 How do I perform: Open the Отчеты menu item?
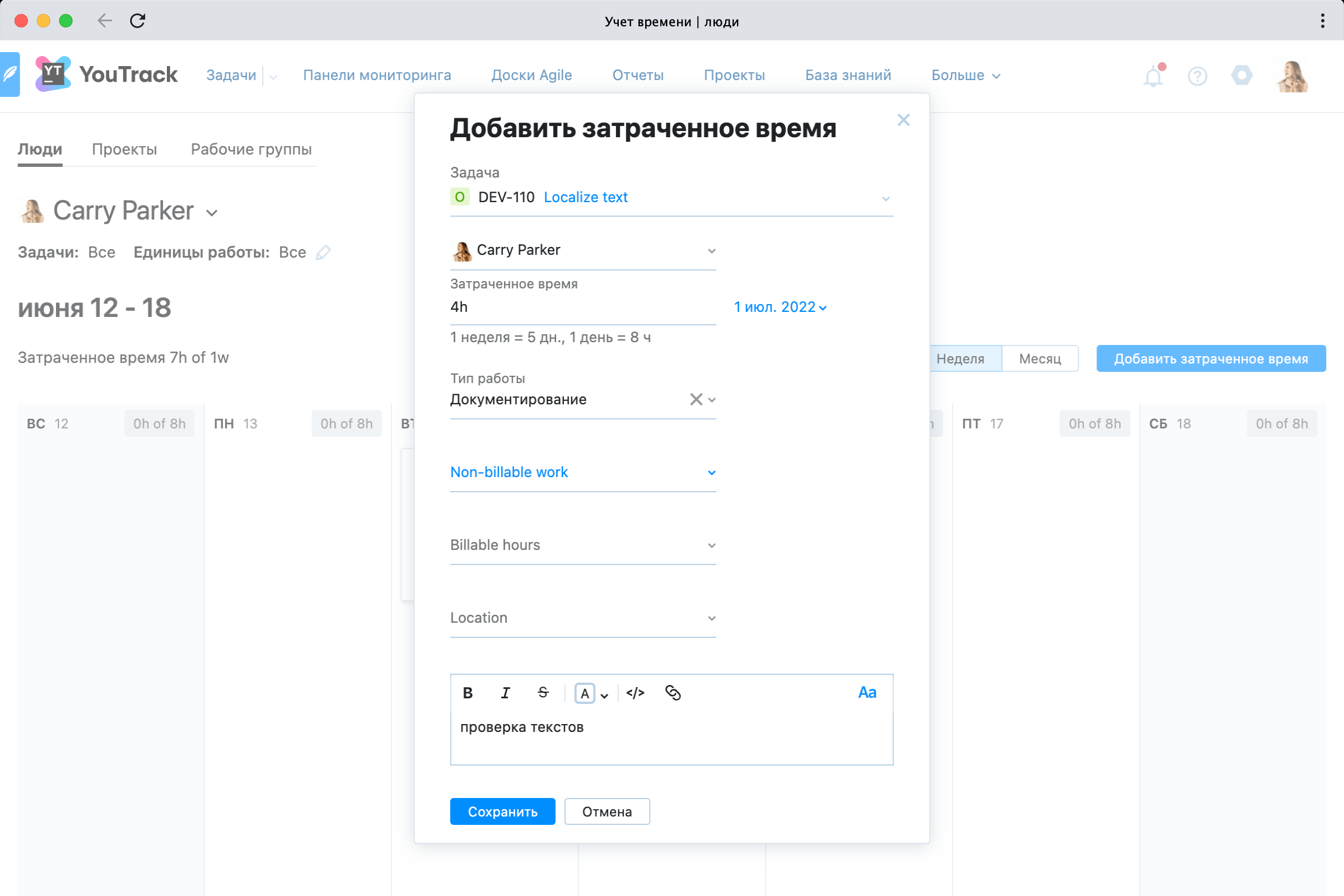pos(638,75)
